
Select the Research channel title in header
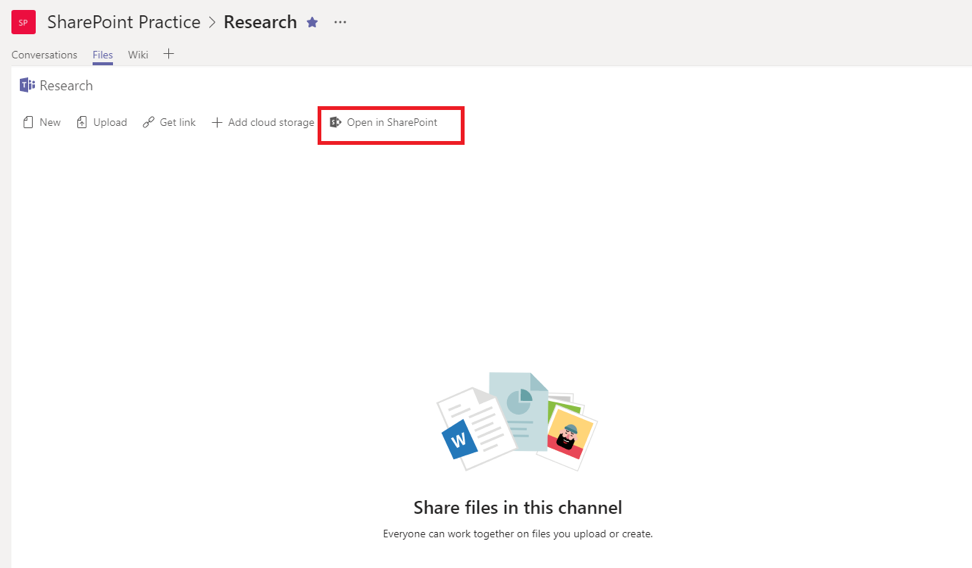260,22
